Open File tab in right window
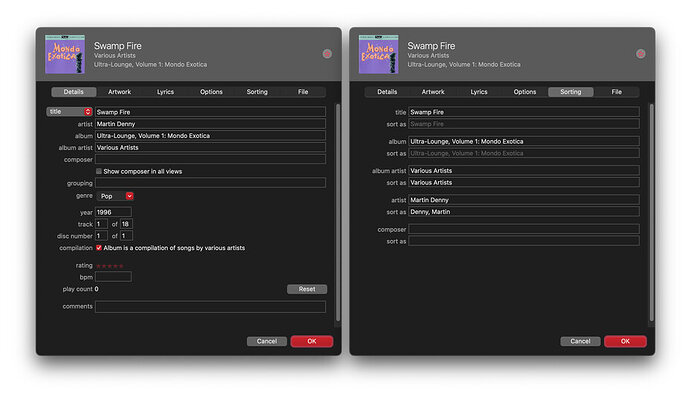This screenshot has height=400, width=690. (617, 92)
